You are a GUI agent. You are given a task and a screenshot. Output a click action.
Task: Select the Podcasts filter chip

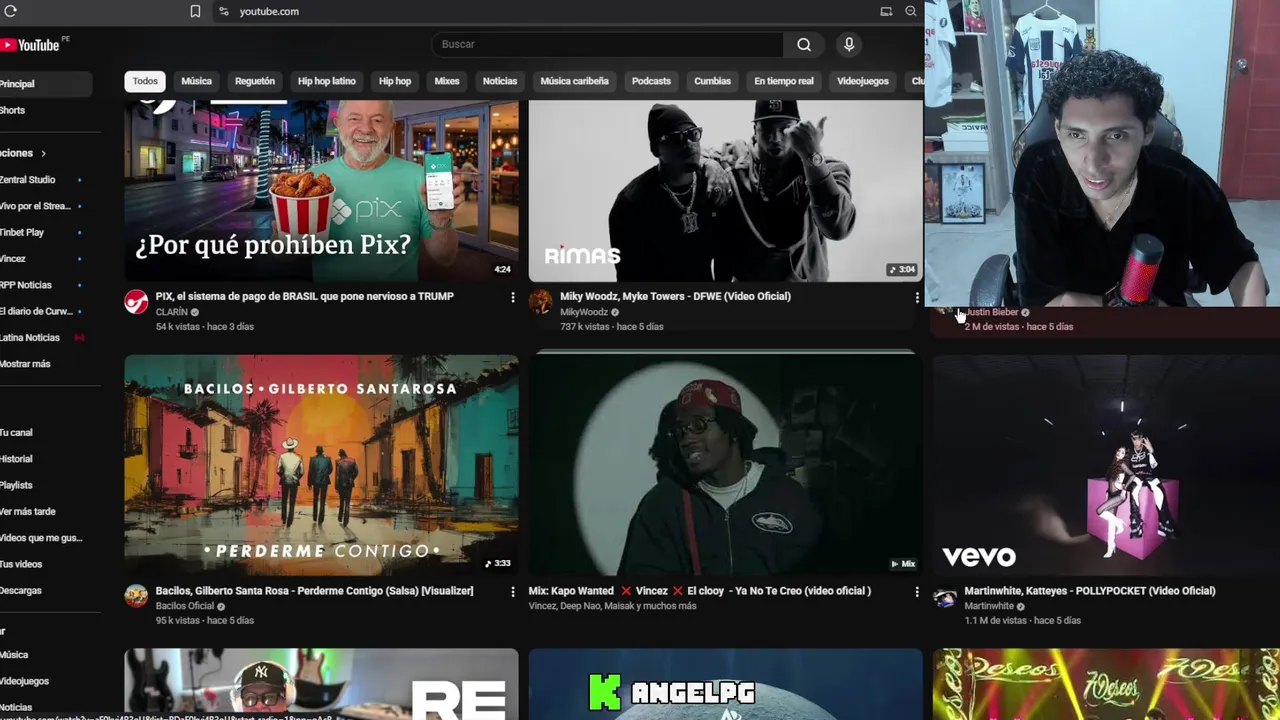coord(651,81)
